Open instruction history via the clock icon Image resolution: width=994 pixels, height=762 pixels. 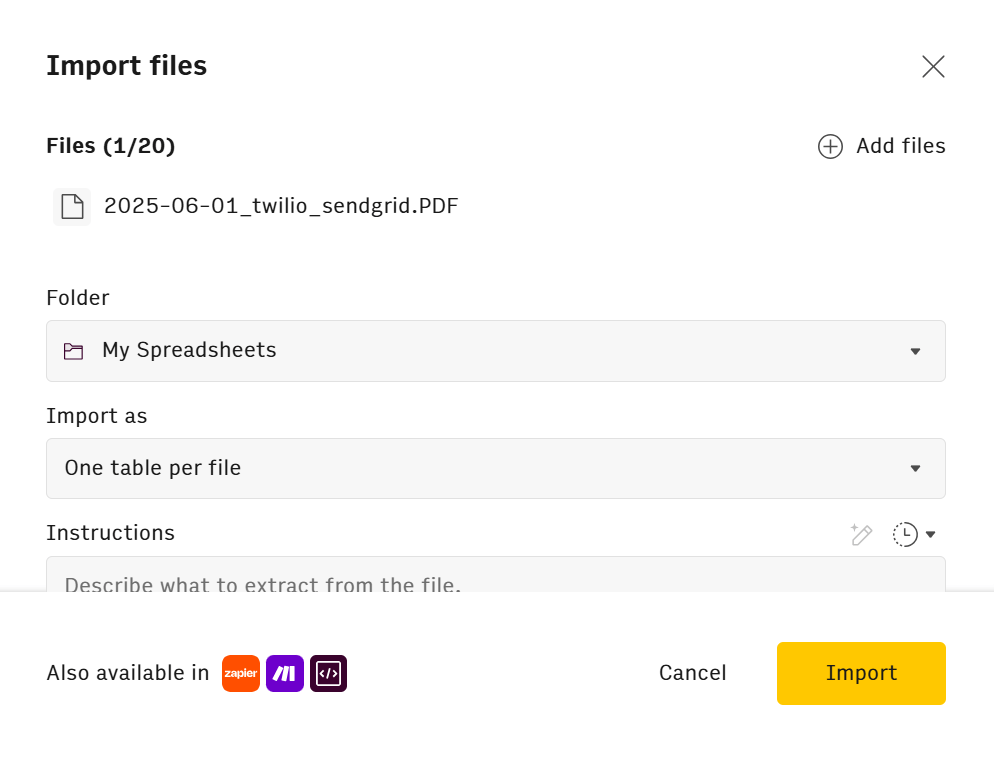click(903, 534)
